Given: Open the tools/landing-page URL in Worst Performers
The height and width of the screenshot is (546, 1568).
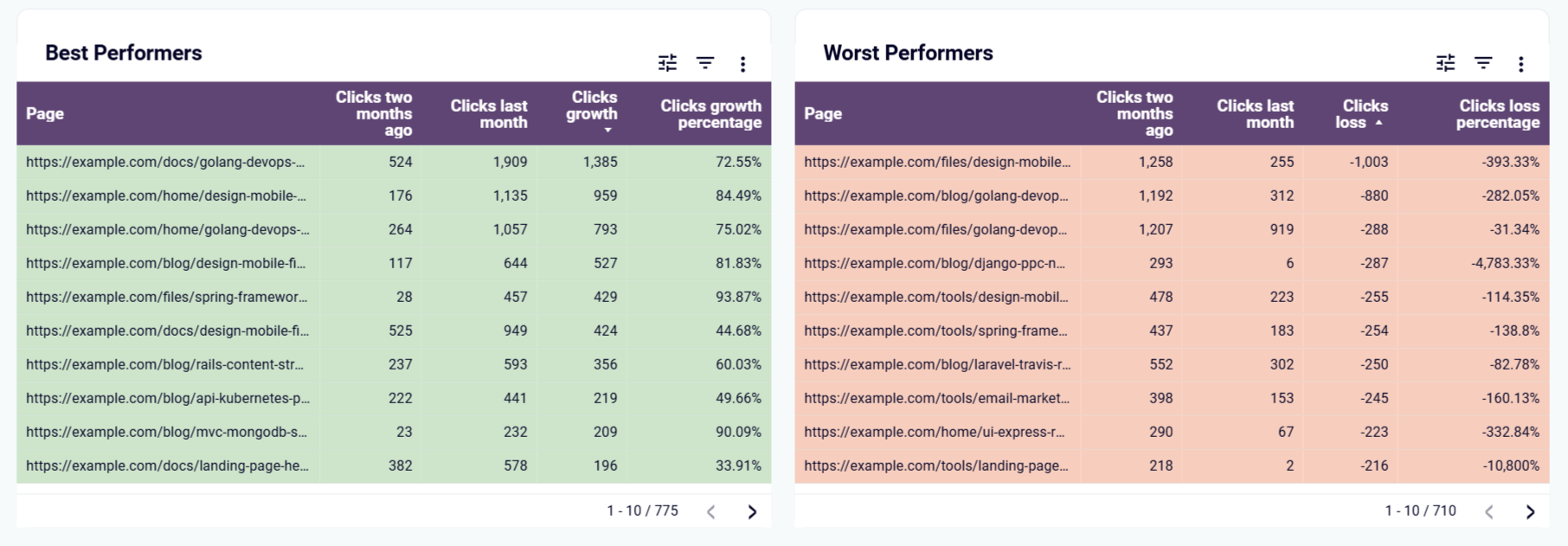Looking at the screenshot, I should [x=936, y=466].
